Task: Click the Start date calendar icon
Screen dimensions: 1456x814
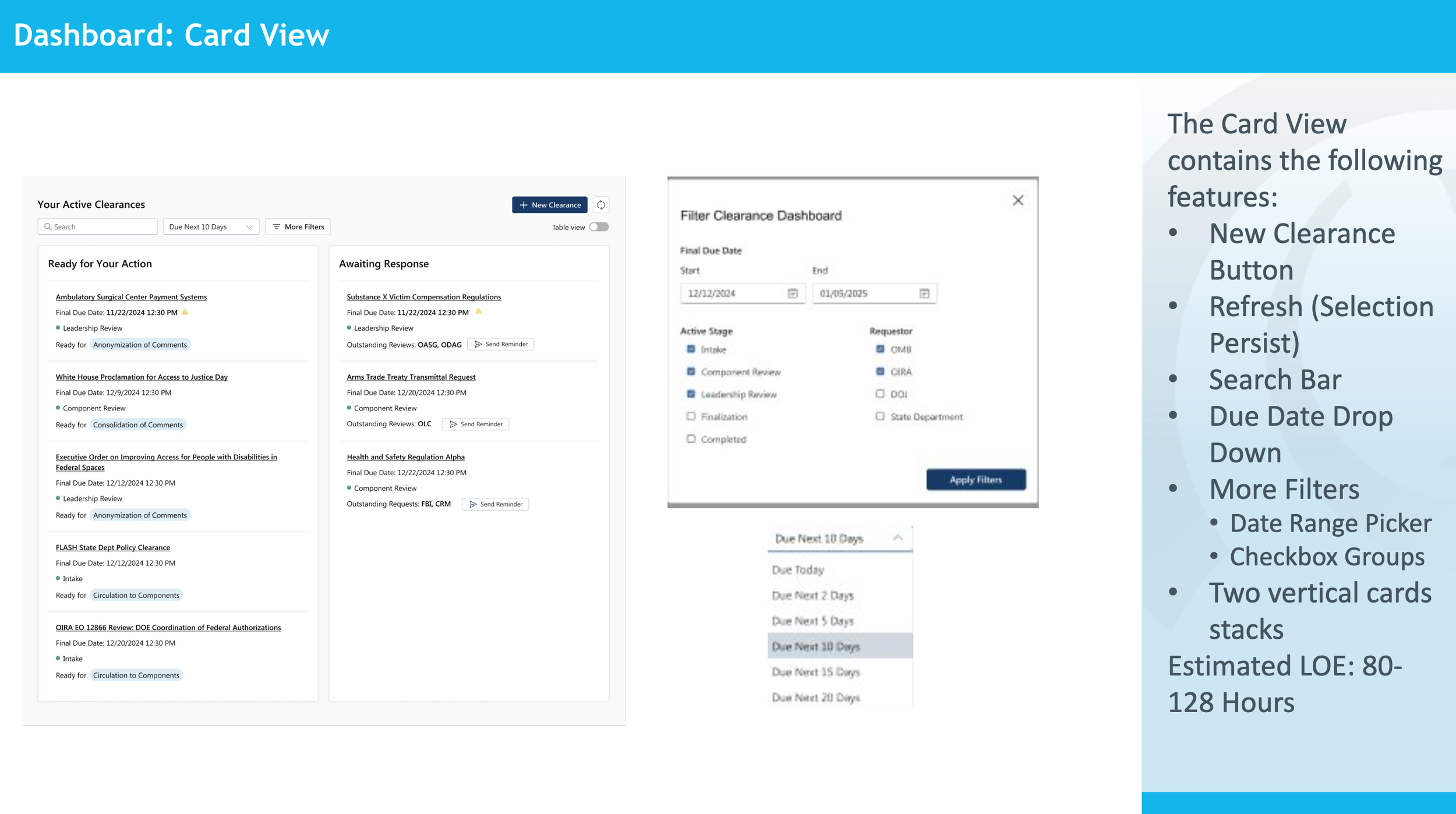Action: click(x=792, y=293)
